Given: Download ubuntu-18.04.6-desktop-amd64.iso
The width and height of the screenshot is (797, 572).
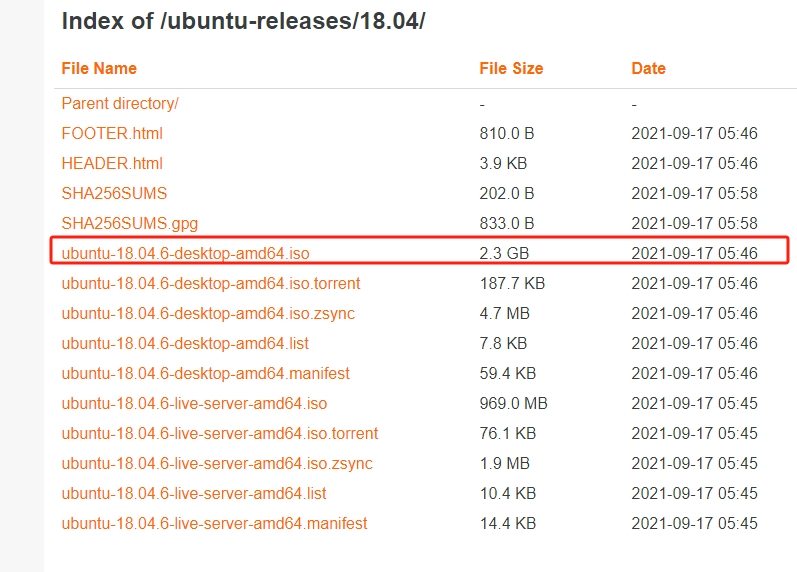Looking at the screenshot, I should (x=186, y=253).
